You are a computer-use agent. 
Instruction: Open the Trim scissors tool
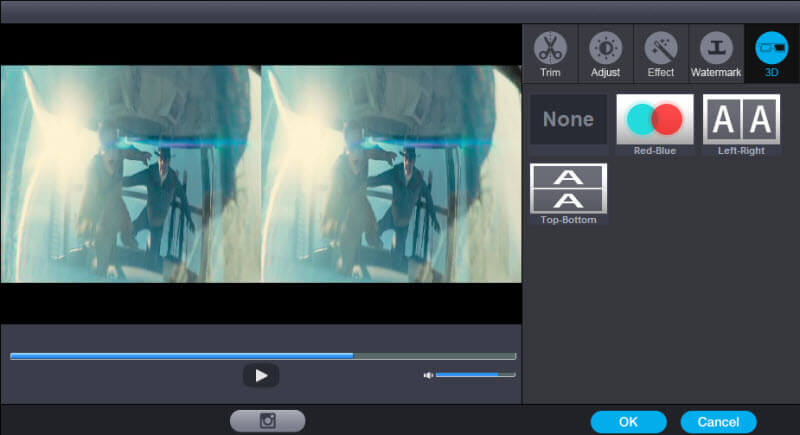[x=550, y=48]
